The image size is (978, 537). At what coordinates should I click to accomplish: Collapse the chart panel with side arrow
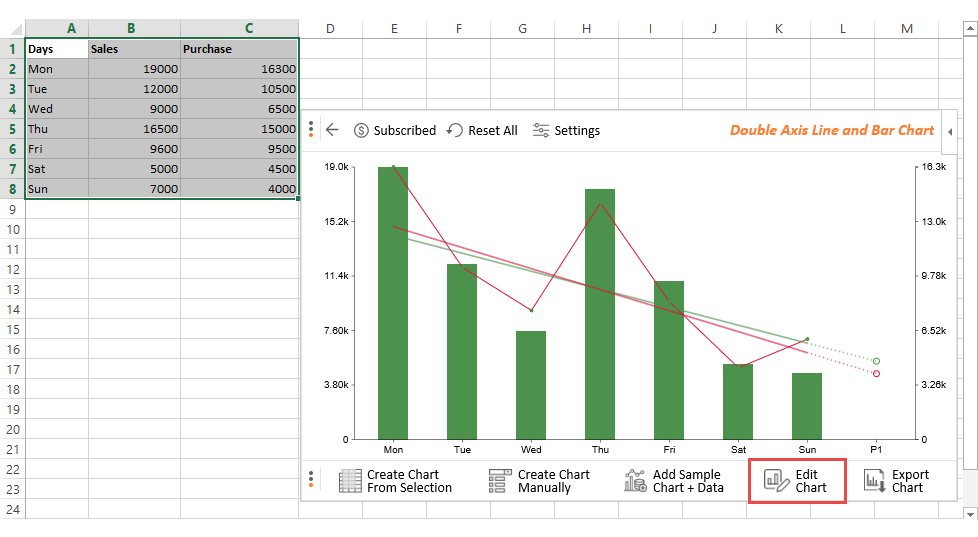pos(949,132)
